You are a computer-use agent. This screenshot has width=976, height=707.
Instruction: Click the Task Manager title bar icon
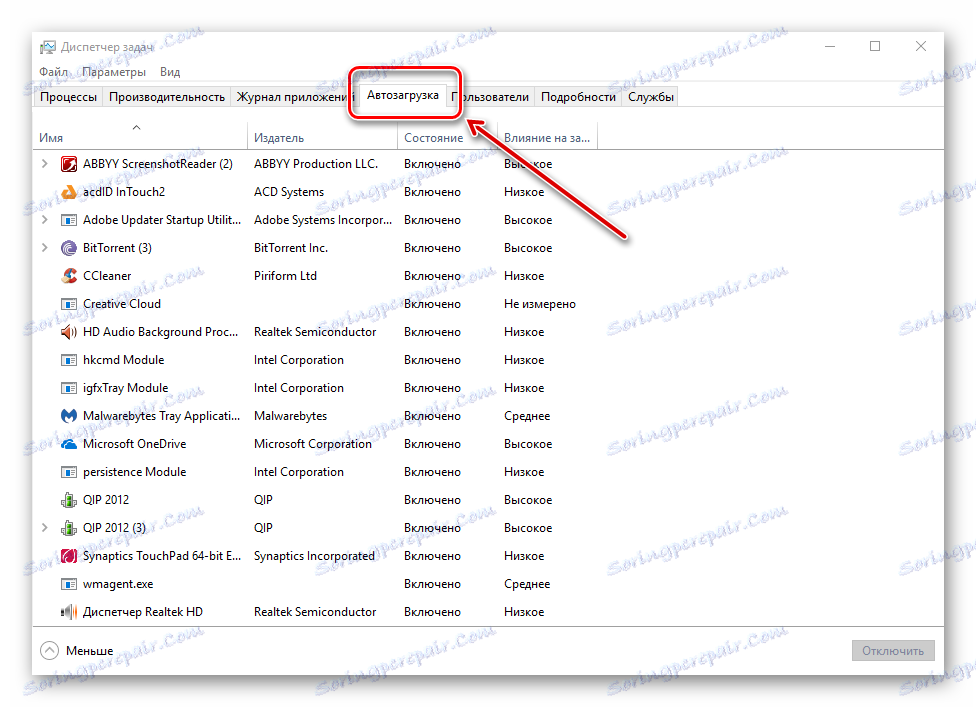[x=47, y=47]
